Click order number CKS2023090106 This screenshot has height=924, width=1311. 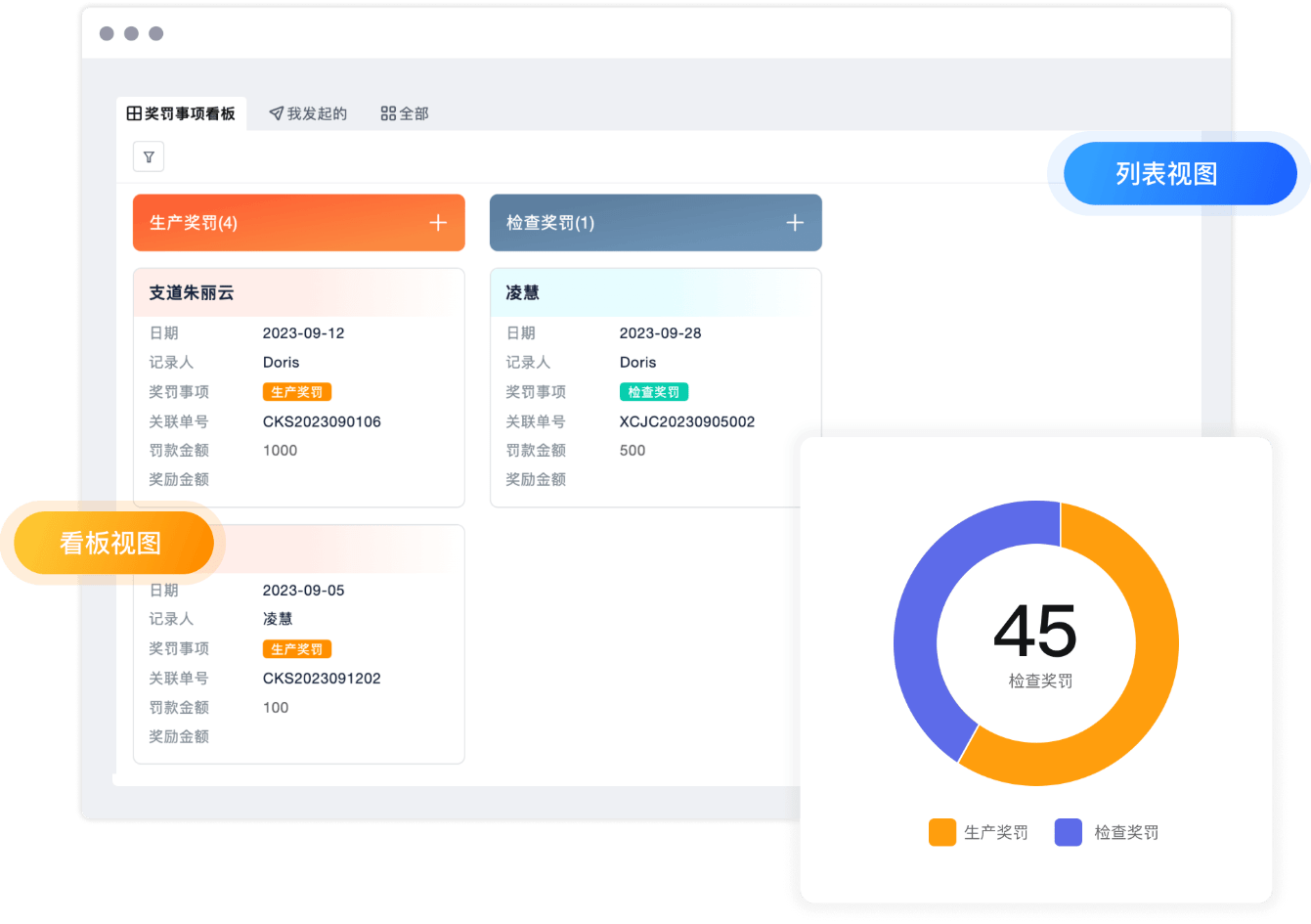[x=322, y=421]
